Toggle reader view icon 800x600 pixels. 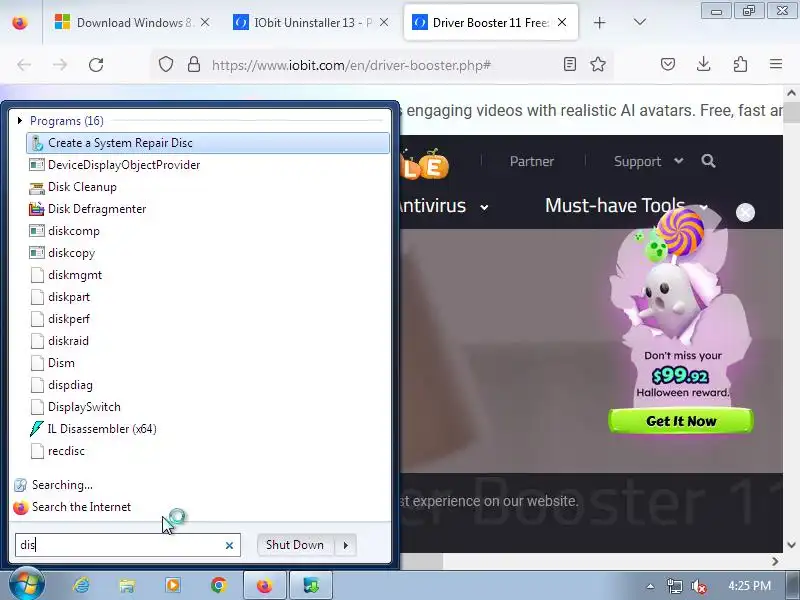pyautogui.click(x=569, y=64)
